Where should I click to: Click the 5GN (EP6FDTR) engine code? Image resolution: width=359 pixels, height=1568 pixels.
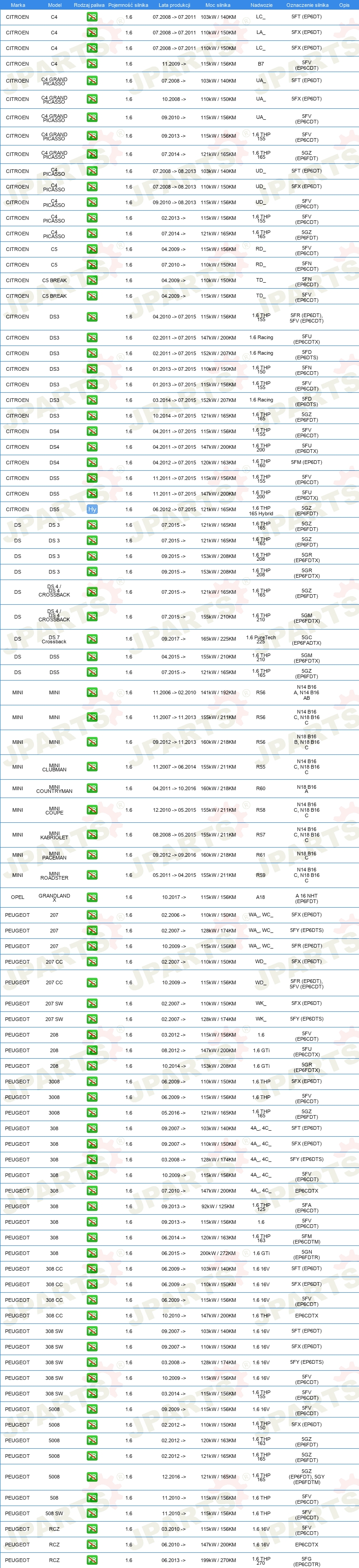(x=307, y=1254)
